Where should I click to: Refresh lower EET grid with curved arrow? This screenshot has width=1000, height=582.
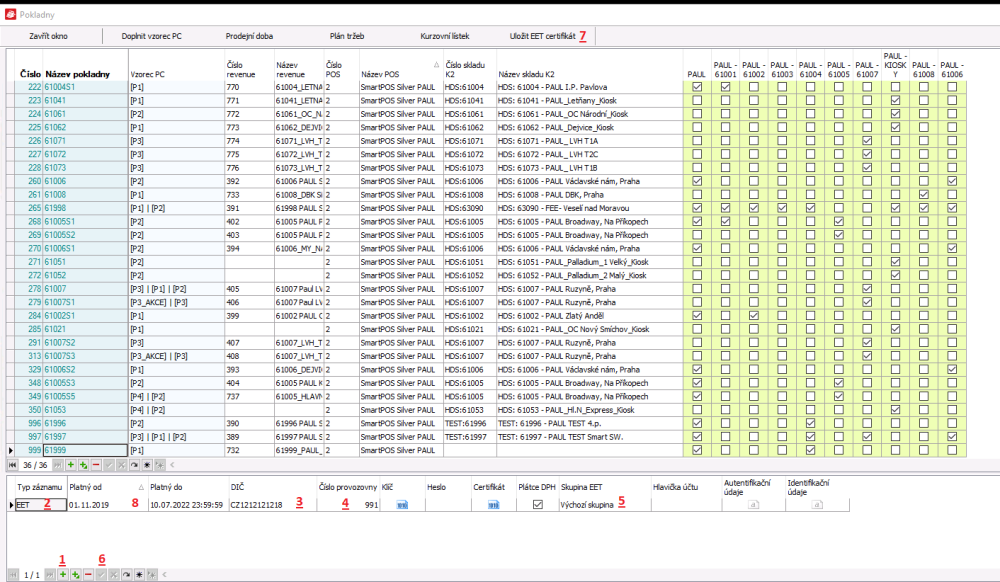(x=127, y=574)
